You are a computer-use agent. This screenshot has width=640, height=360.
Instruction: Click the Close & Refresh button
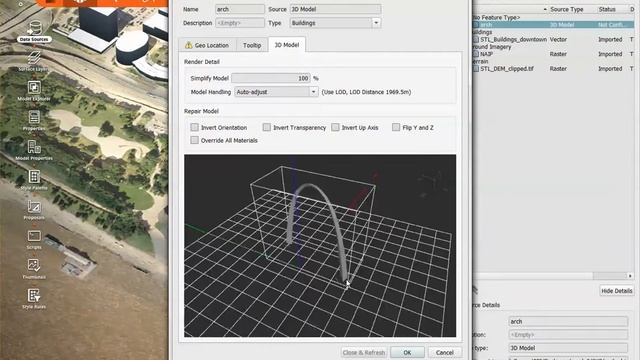point(364,352)
